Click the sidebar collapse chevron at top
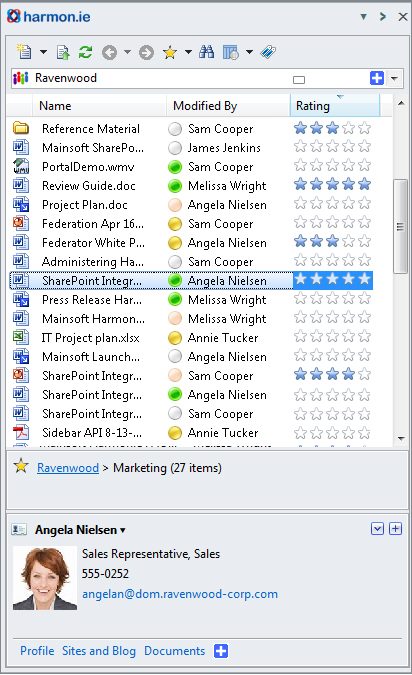The image size is (412, 675). (x=383, y=17)
